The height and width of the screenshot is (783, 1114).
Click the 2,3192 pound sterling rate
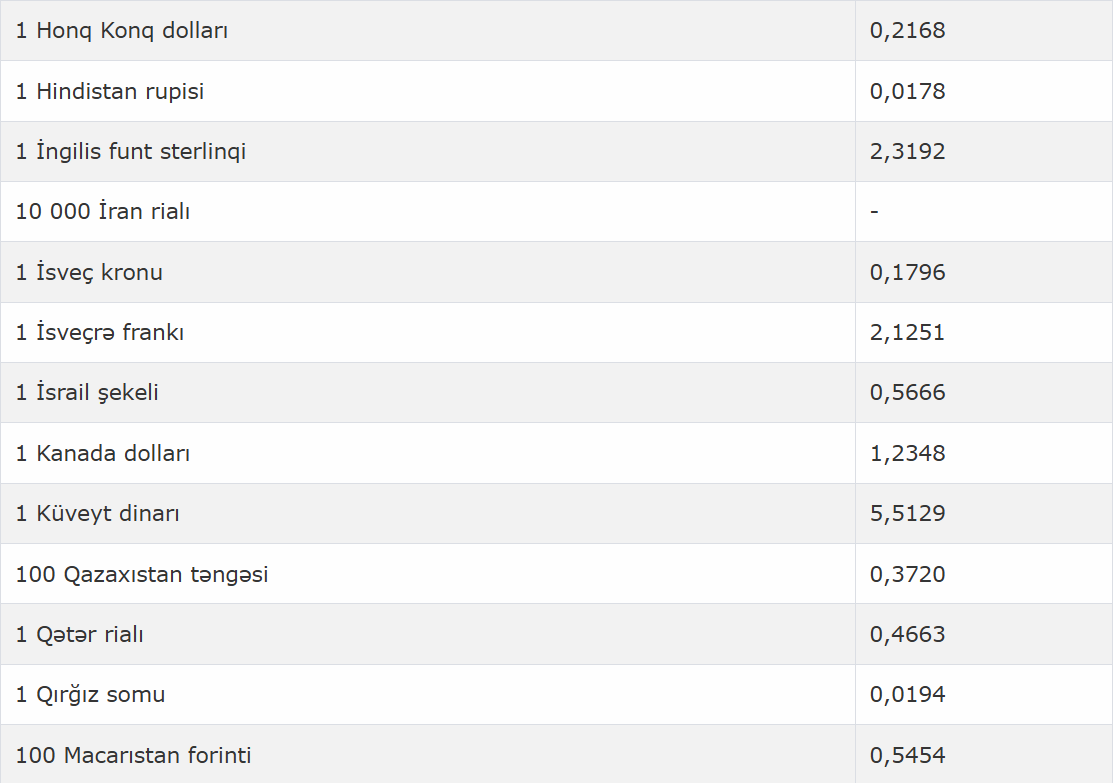pos(907,151)
